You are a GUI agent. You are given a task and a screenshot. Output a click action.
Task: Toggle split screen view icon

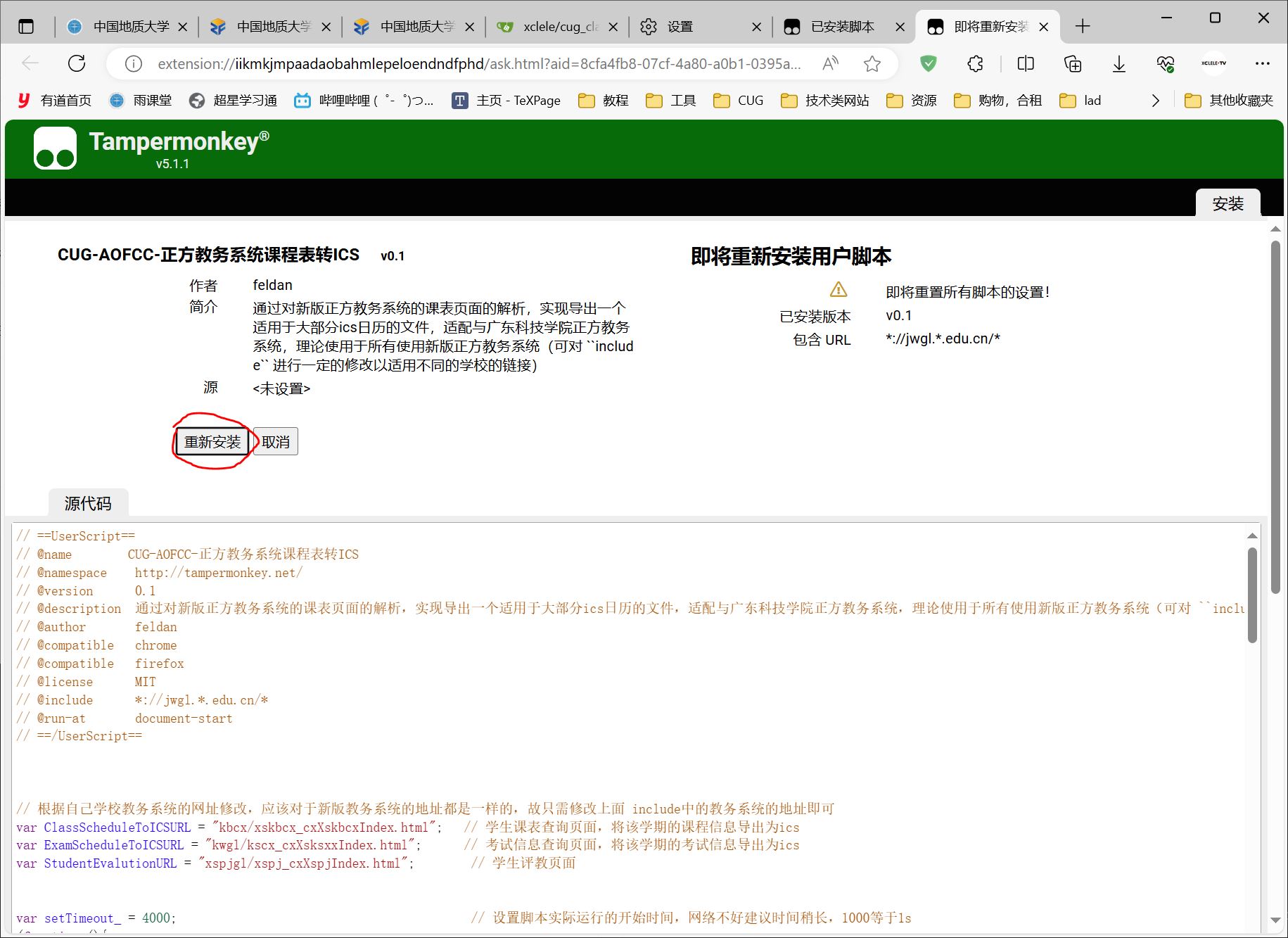coord(1026,64)
